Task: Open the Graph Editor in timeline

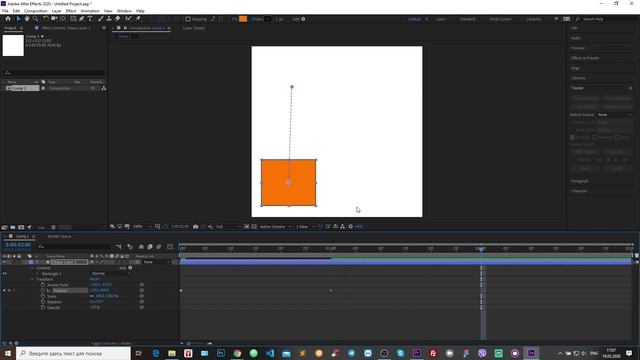Action: [170, 247]
